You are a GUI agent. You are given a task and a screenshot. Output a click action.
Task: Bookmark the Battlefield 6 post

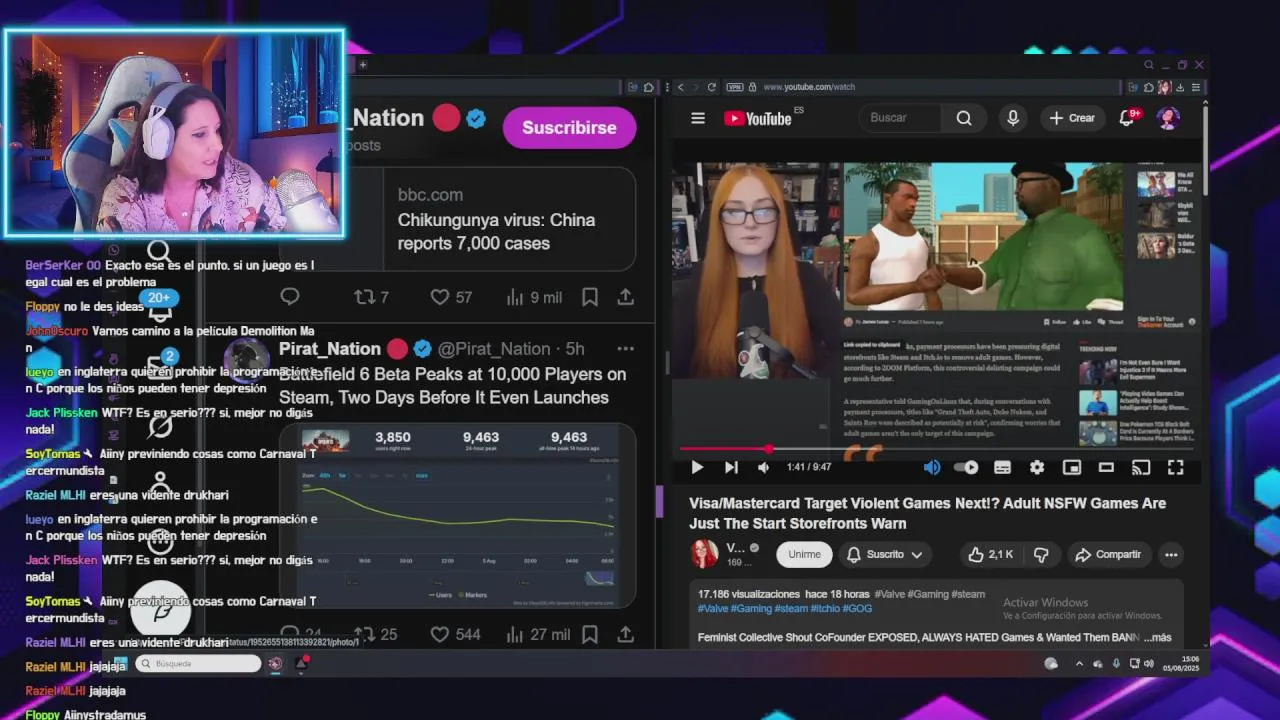coord(590,634)
